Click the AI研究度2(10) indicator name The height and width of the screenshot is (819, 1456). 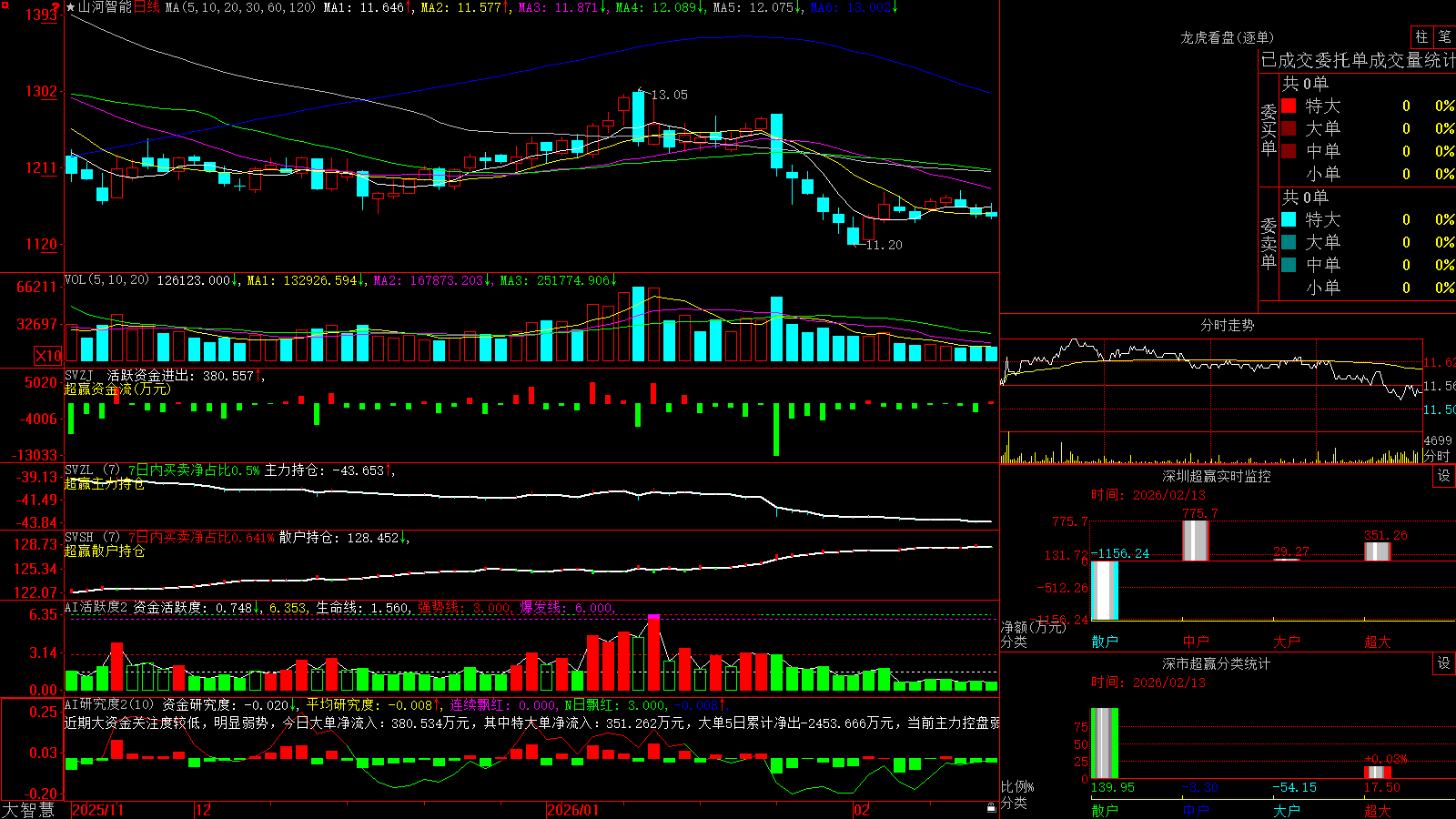point(109,704)
